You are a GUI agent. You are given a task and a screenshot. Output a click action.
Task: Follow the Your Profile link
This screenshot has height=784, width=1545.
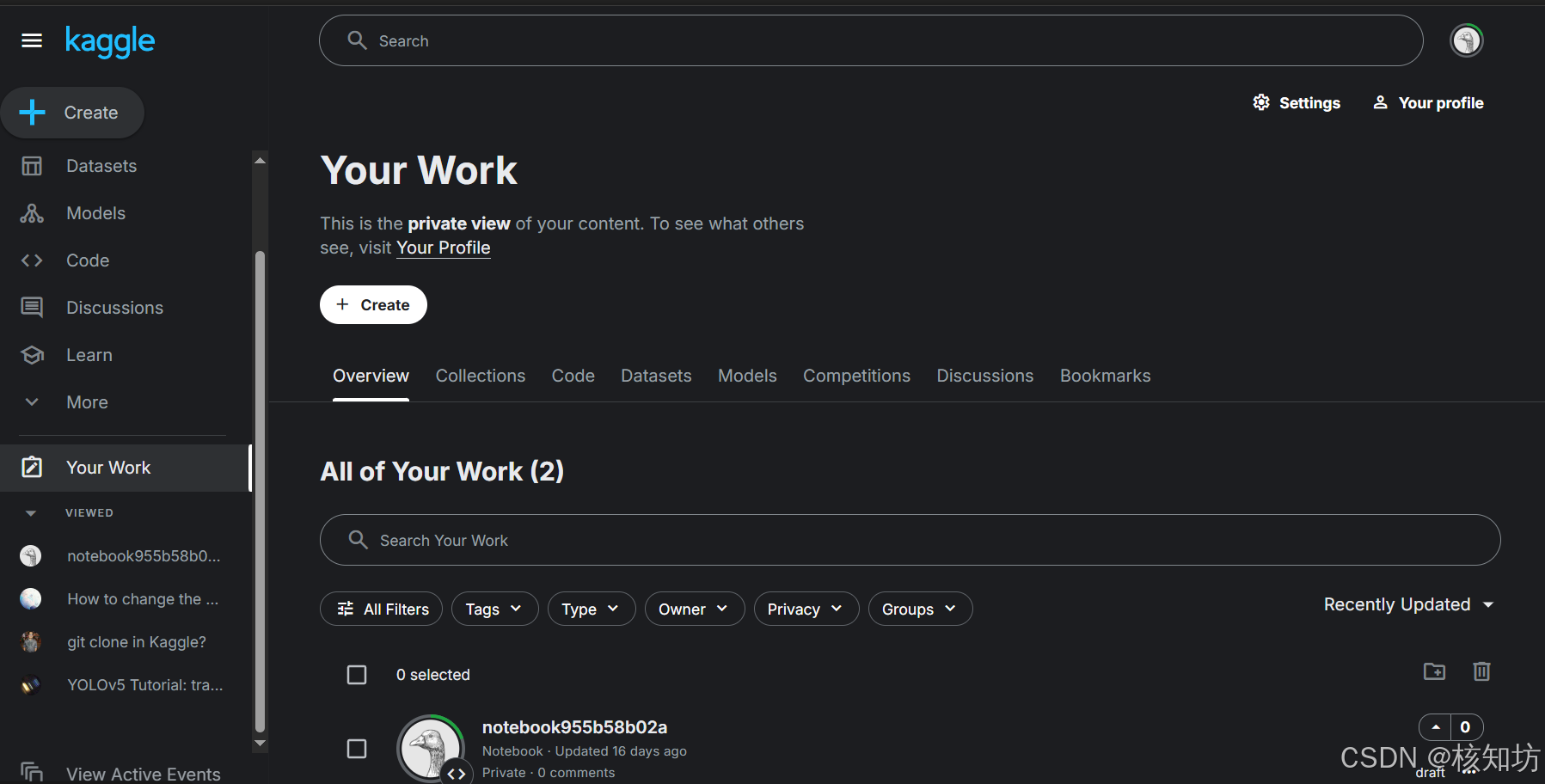coord(443,248)
